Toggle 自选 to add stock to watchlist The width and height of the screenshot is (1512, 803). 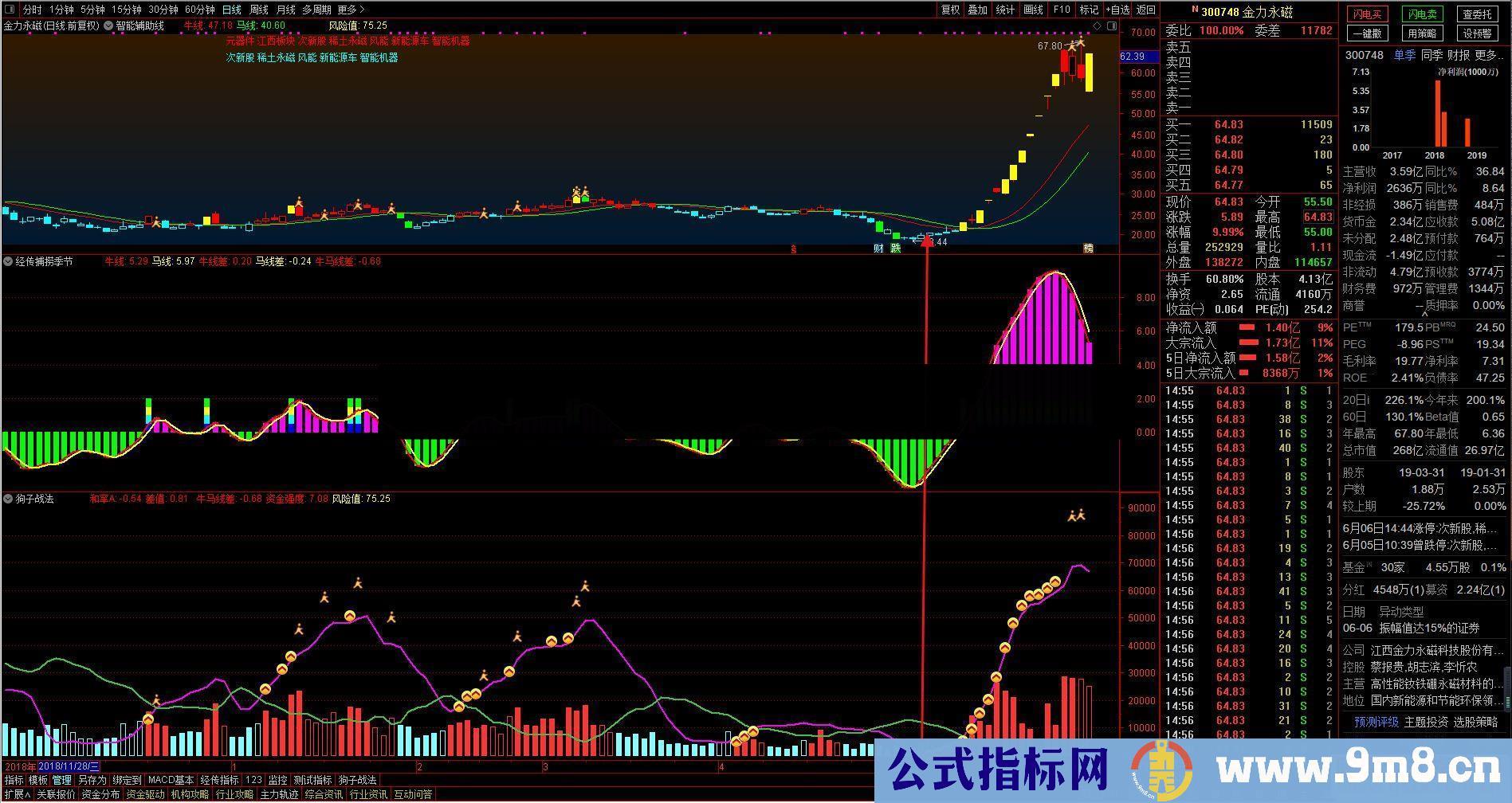click(1117, 10)
